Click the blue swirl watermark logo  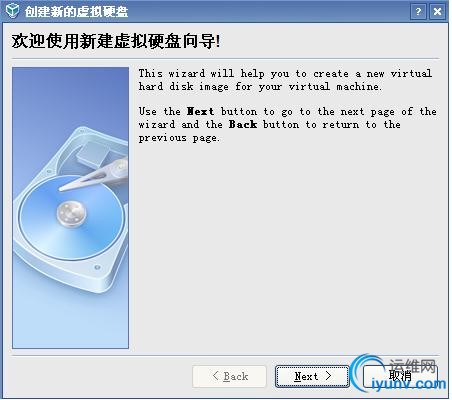[x=366, y=372]
